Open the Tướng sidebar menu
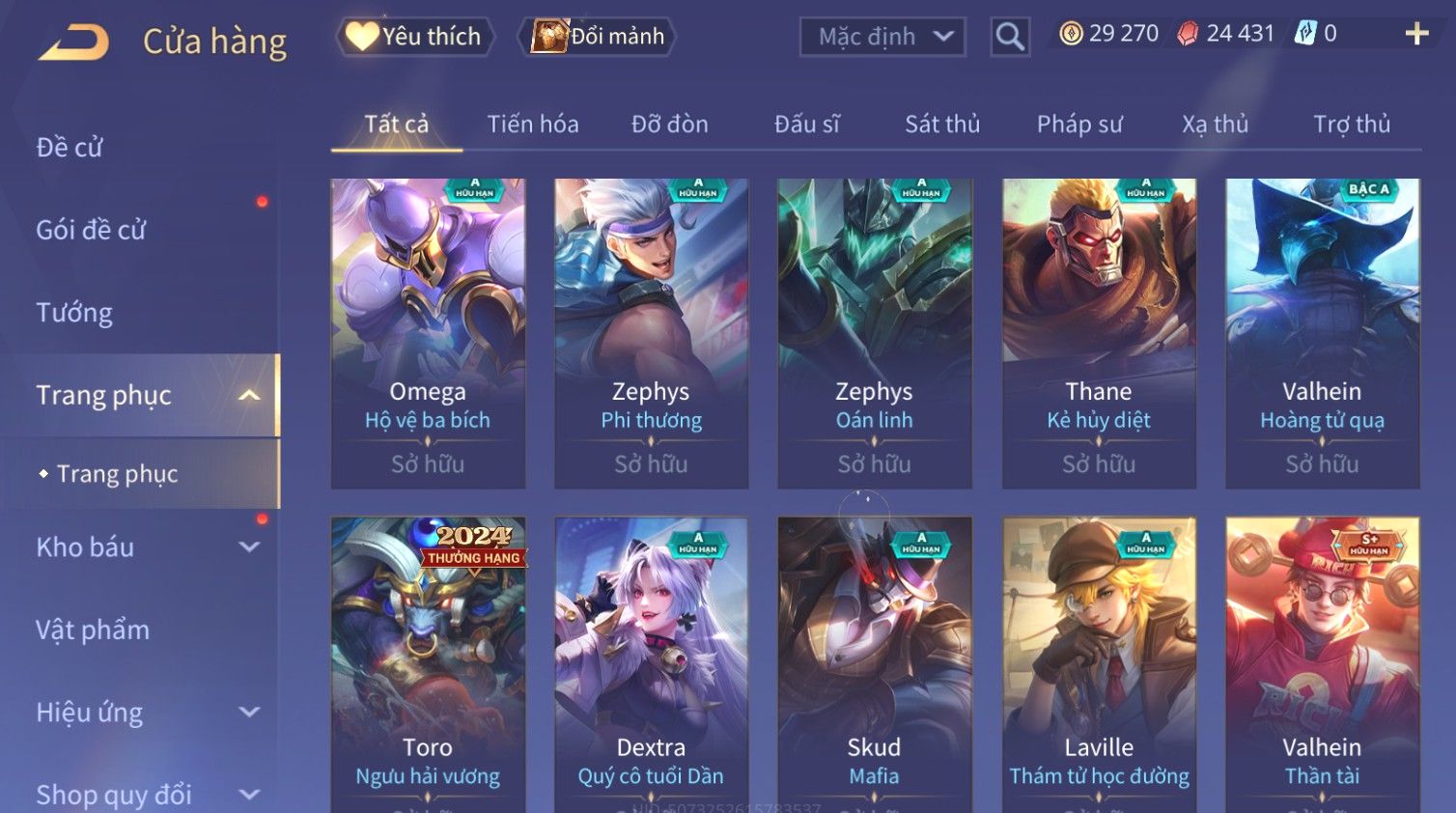1456x813 pixels. click(74, 313)
